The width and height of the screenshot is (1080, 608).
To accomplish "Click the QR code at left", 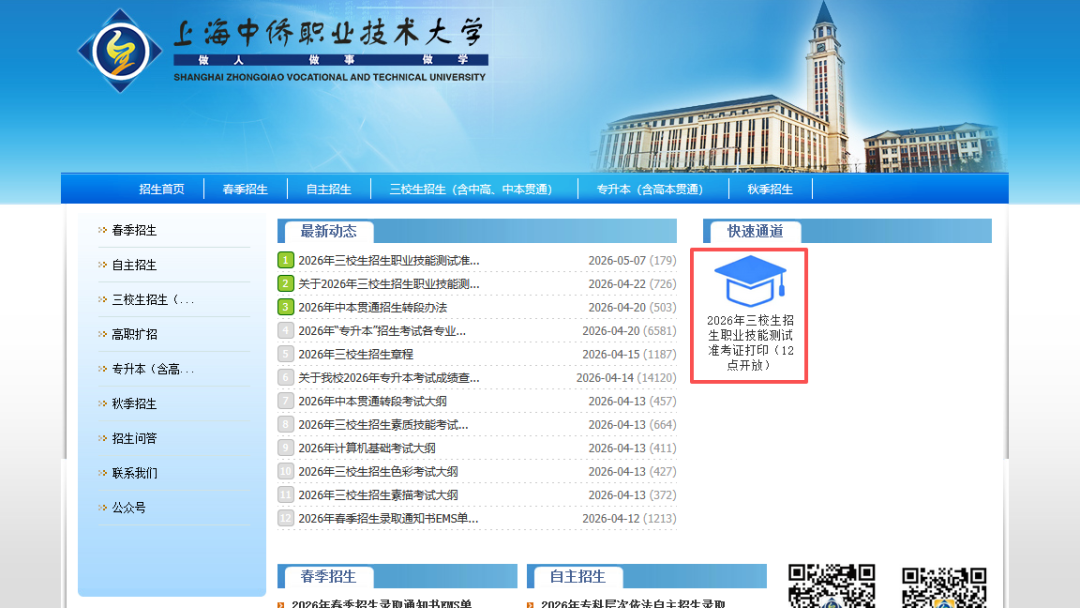I will (831, 586).
